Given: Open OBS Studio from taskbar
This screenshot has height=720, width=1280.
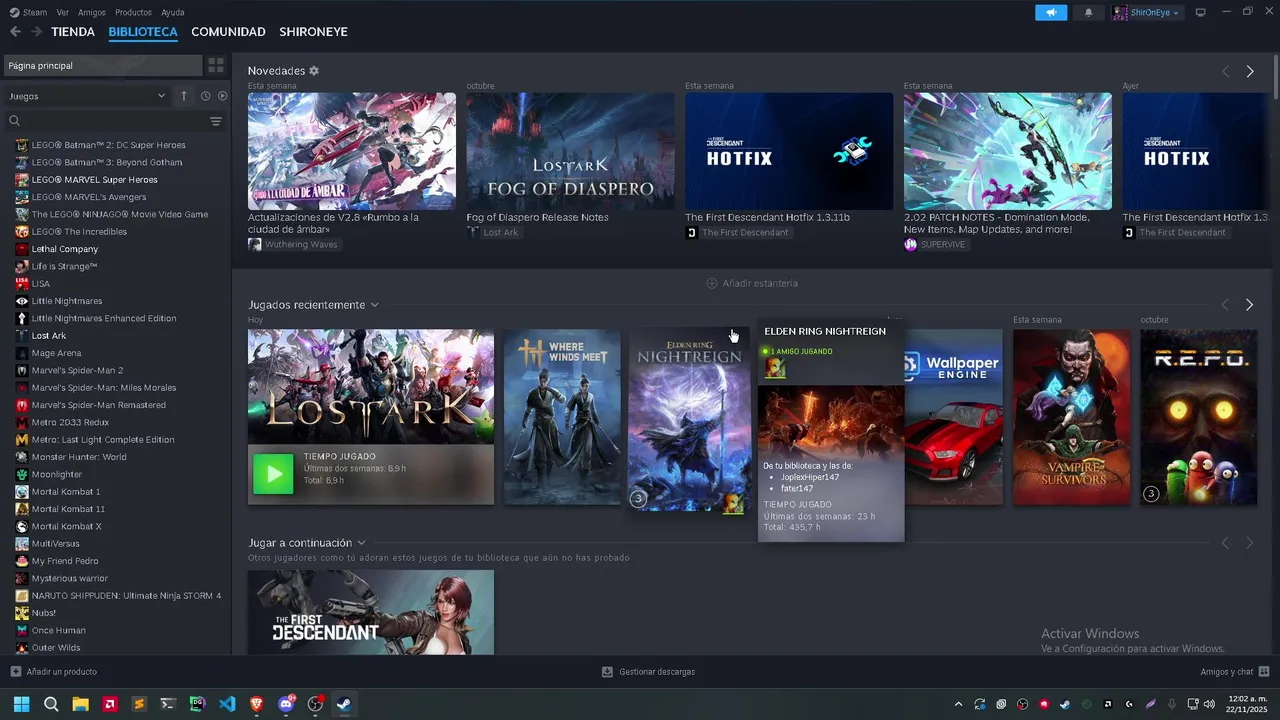Looking at the screenshot, I should pos(315,704).
